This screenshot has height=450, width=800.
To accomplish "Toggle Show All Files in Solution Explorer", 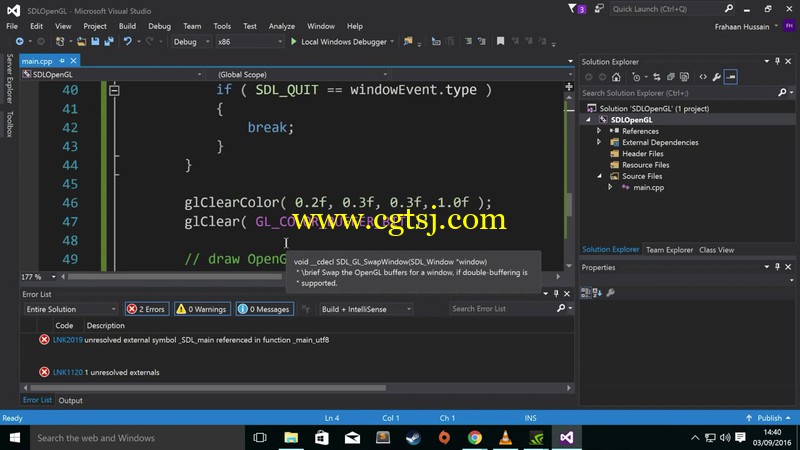I will (684, 77).
